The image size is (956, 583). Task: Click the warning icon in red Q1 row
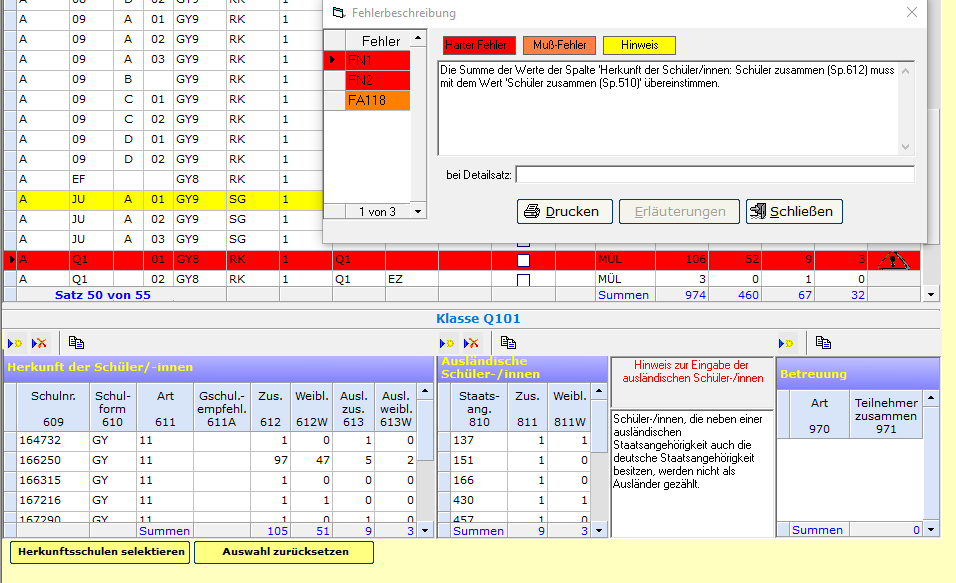point(893,261)
